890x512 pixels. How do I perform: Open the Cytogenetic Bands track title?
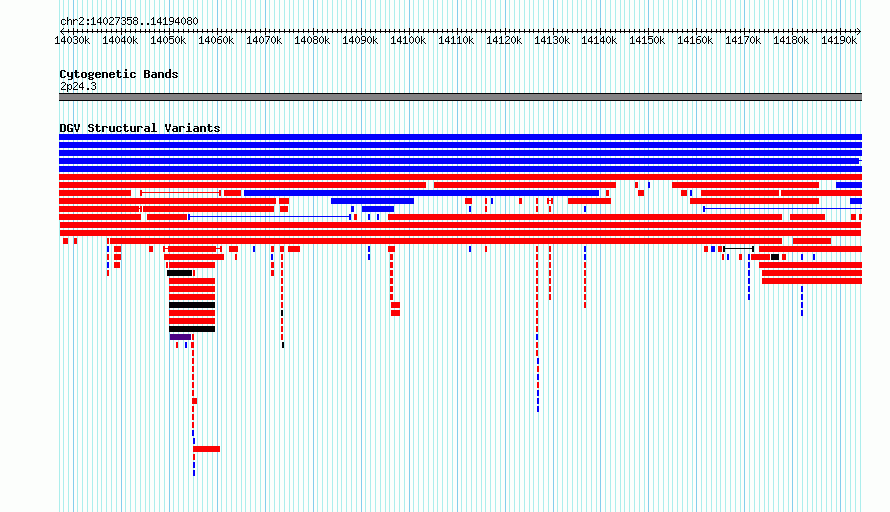[x=119, y=74]
